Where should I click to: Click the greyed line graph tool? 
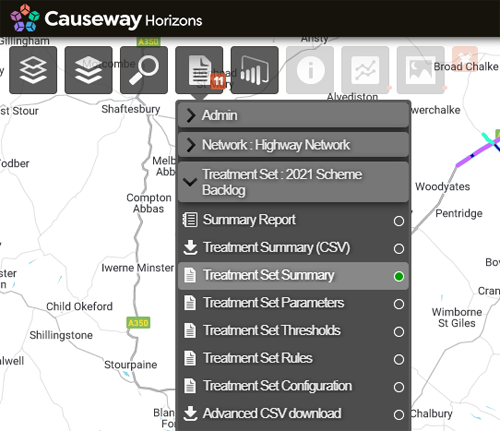pos(365,70)
